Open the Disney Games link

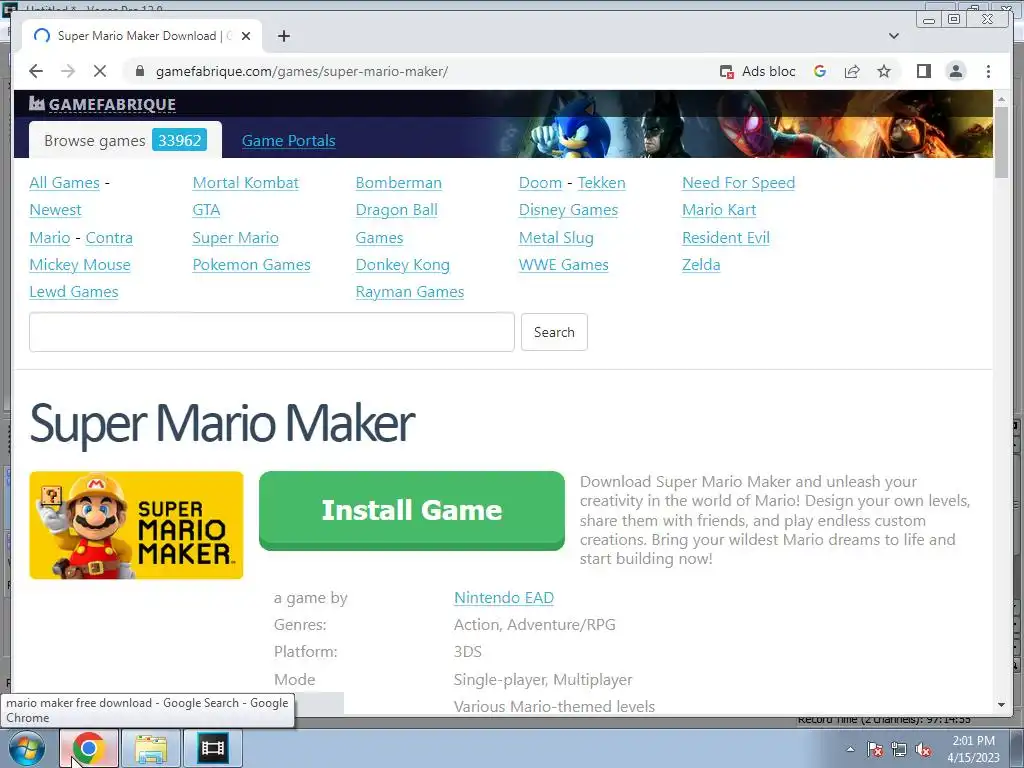[568, 210]
